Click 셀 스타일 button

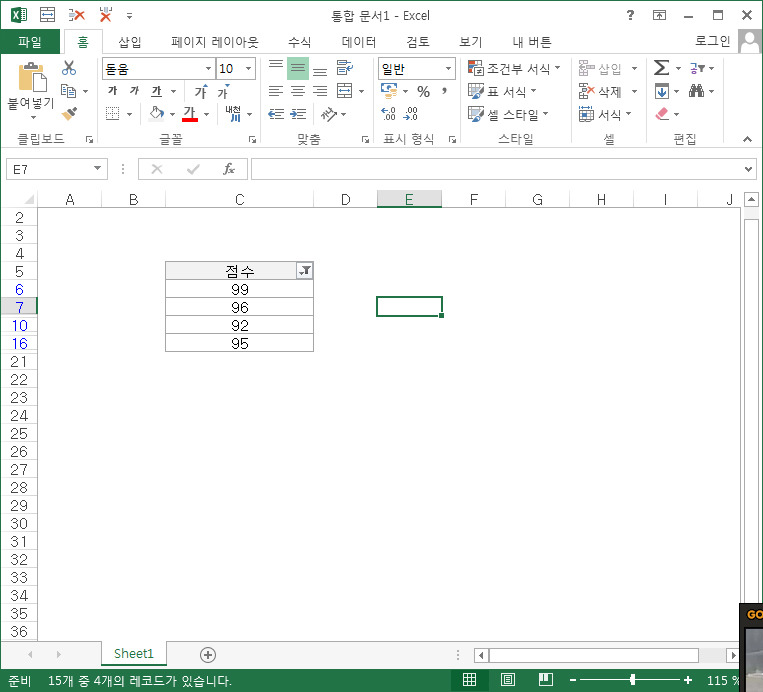508,114
